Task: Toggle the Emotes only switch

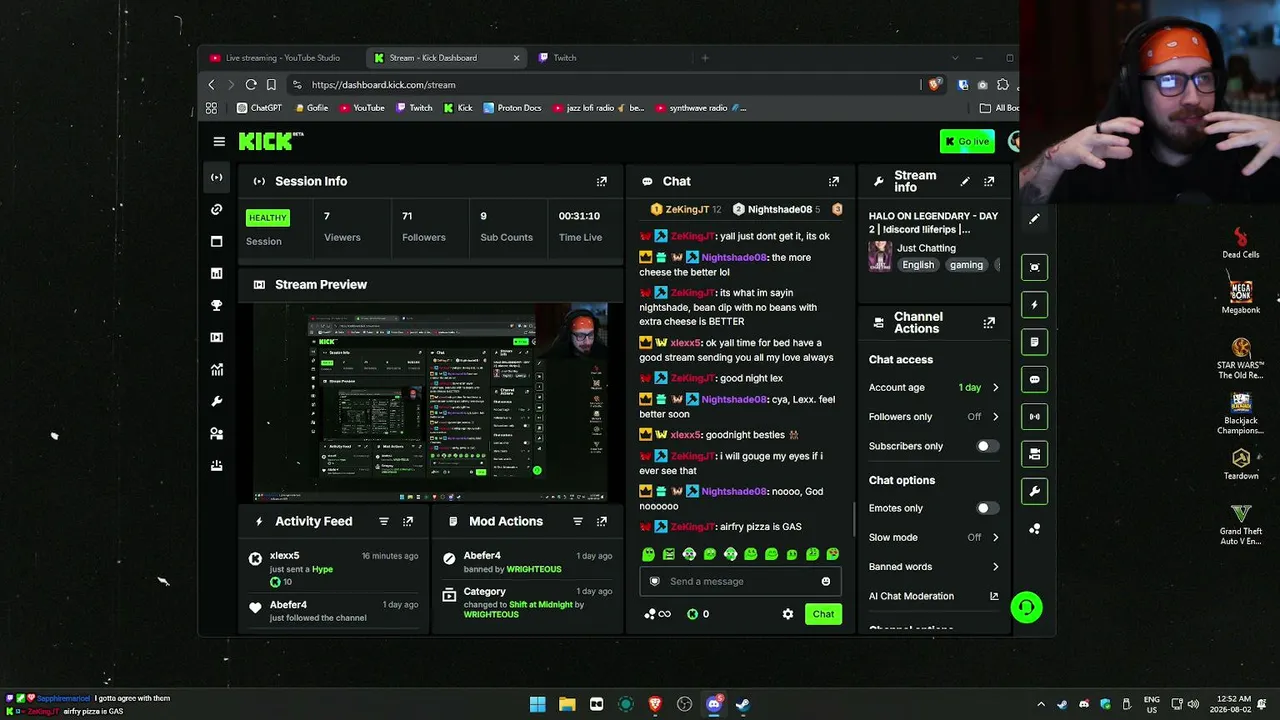Action: tap(987, 508)
